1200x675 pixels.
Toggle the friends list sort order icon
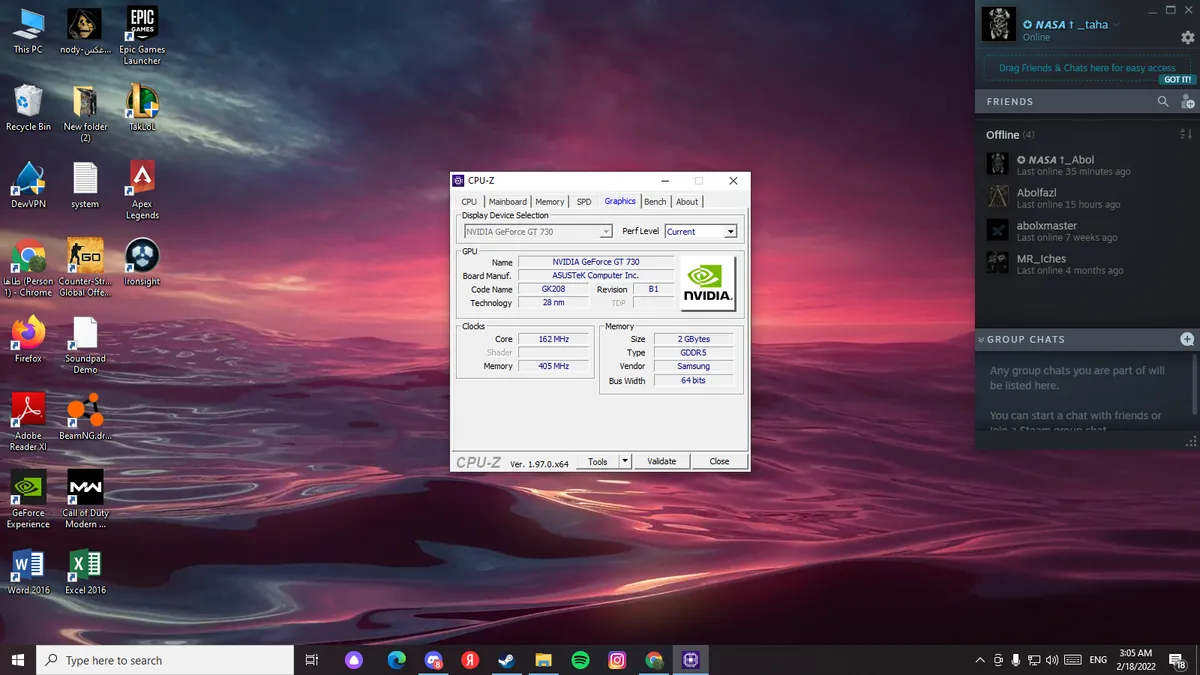pos(1186,134)
